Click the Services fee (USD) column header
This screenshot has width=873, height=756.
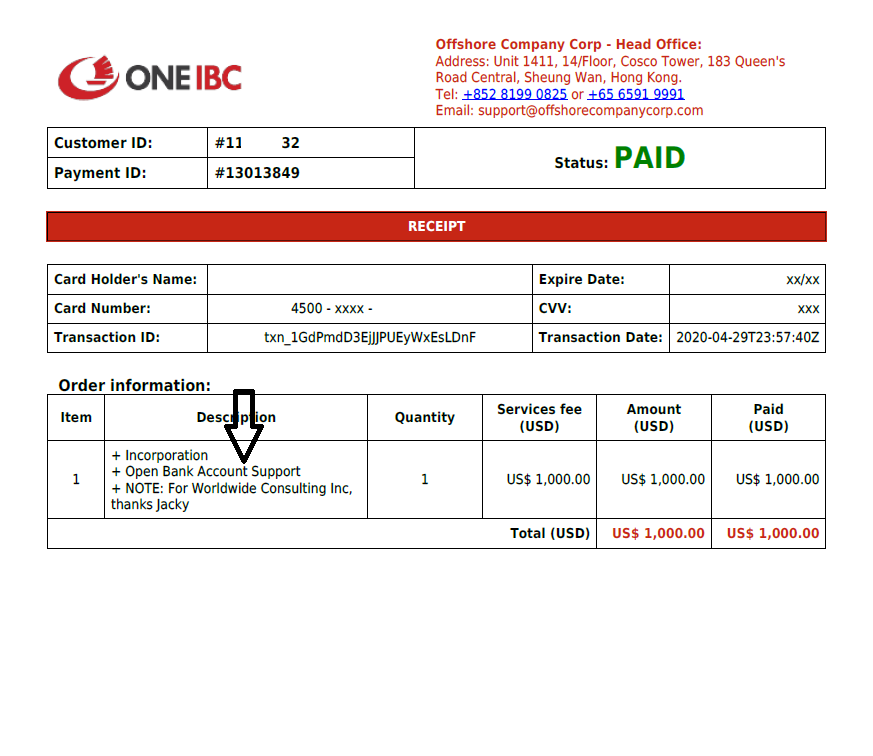click(x=540, y=418)
